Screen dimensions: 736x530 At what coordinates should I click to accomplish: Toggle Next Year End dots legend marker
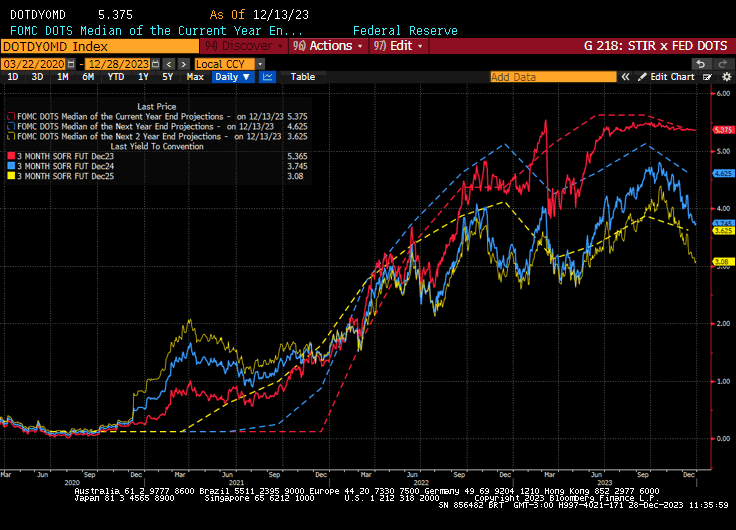[11, 127]
